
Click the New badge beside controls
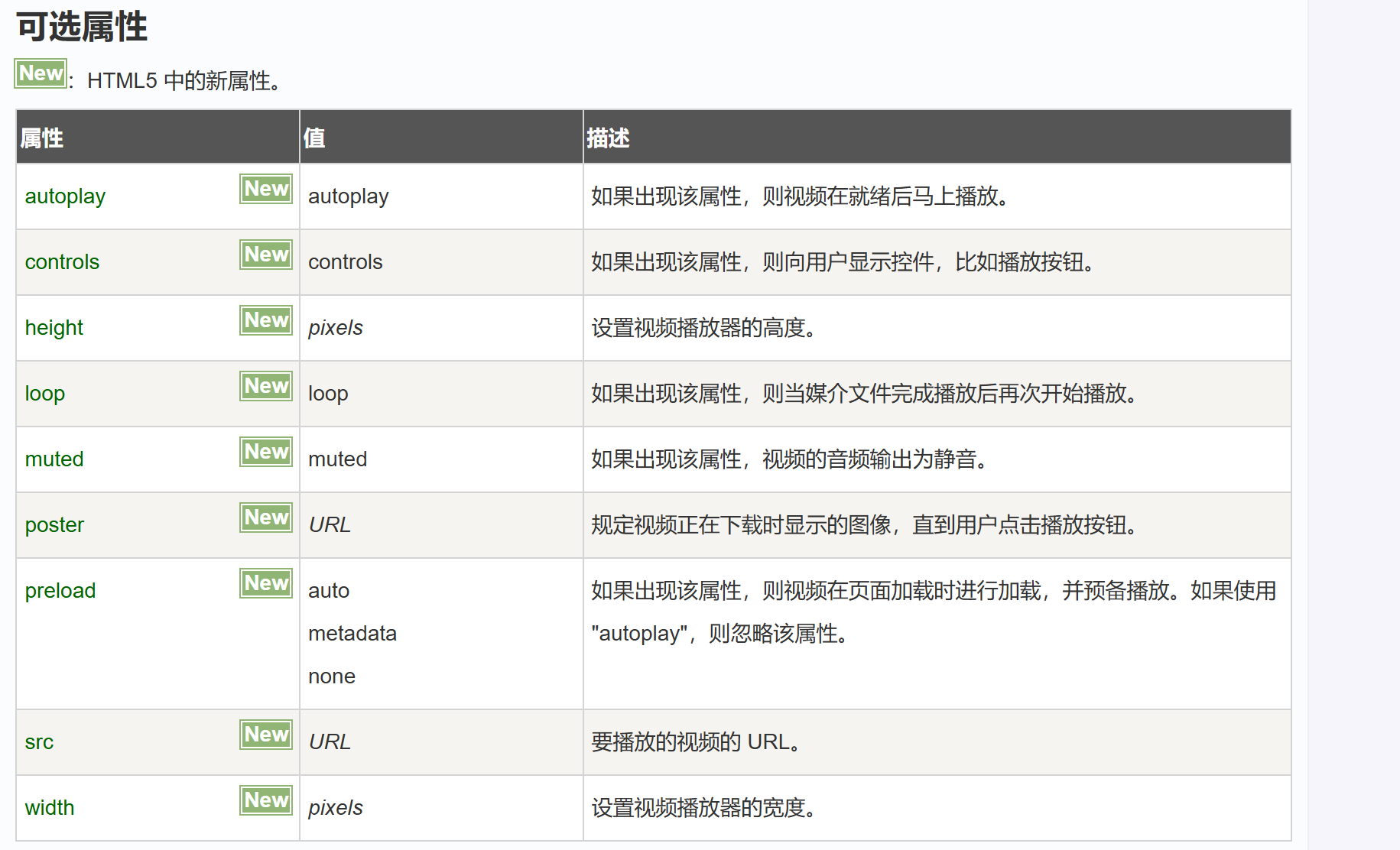point(266,255)
